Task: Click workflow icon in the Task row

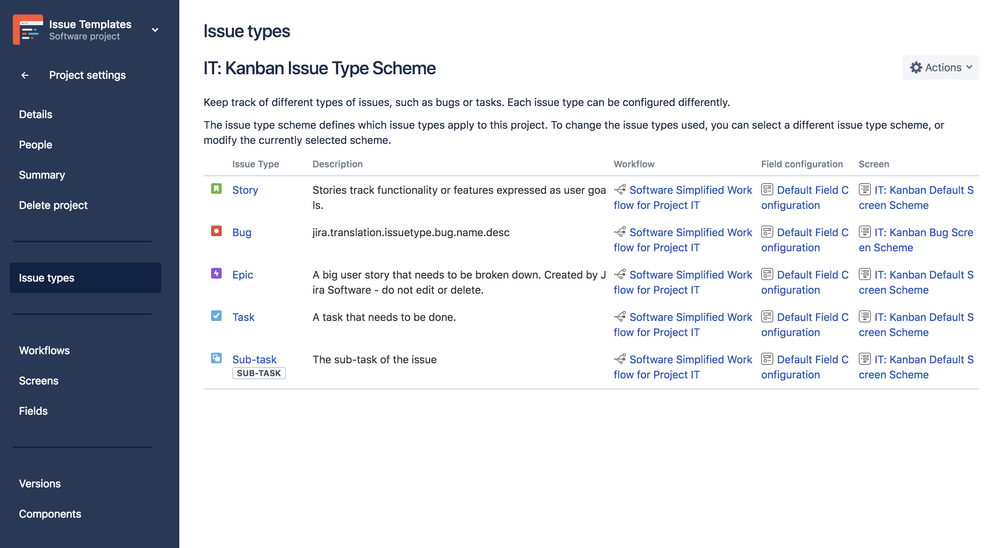Action: coord(620,317)
